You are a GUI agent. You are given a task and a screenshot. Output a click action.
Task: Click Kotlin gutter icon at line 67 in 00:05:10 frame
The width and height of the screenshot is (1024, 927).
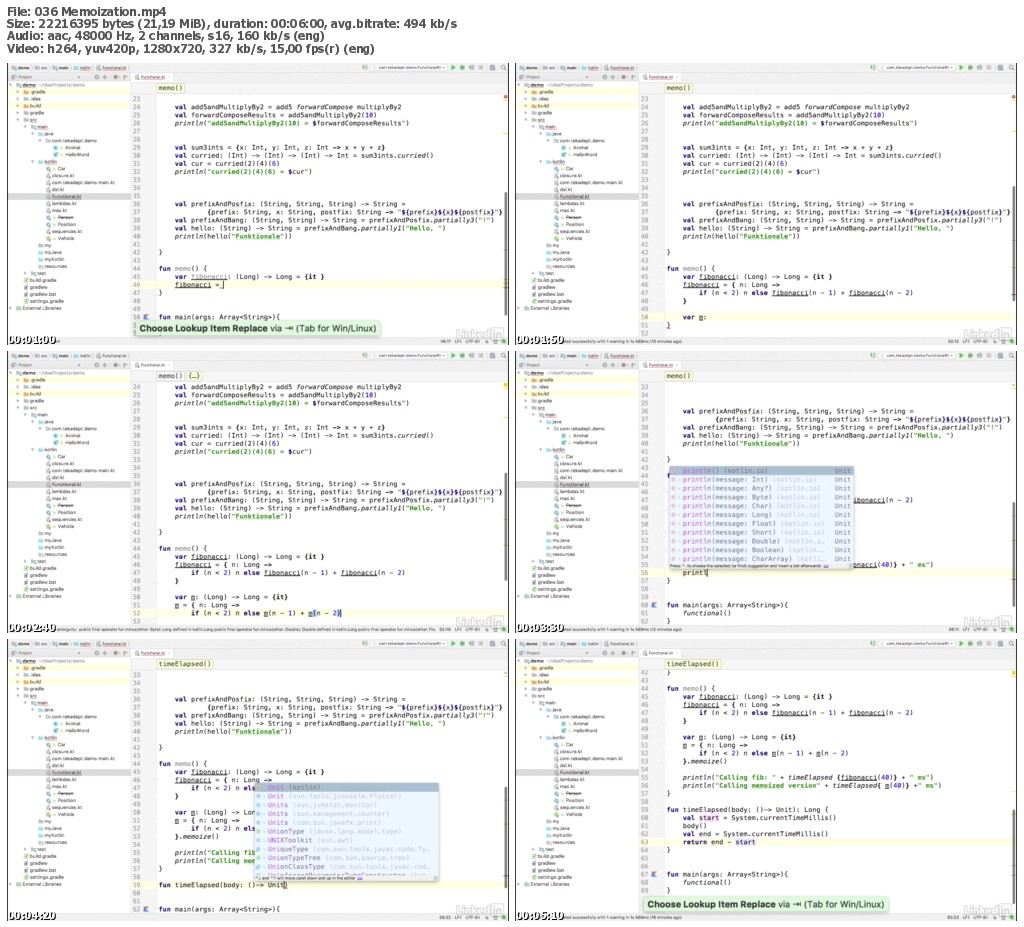[x=654, y=874]
